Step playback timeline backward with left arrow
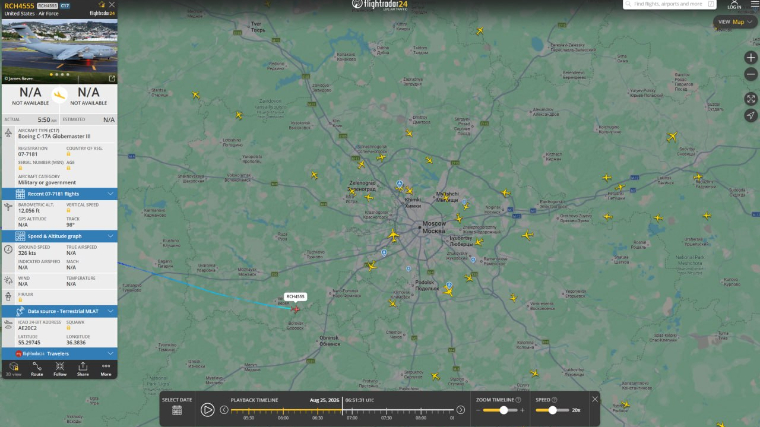 click(x=224, y=410)
